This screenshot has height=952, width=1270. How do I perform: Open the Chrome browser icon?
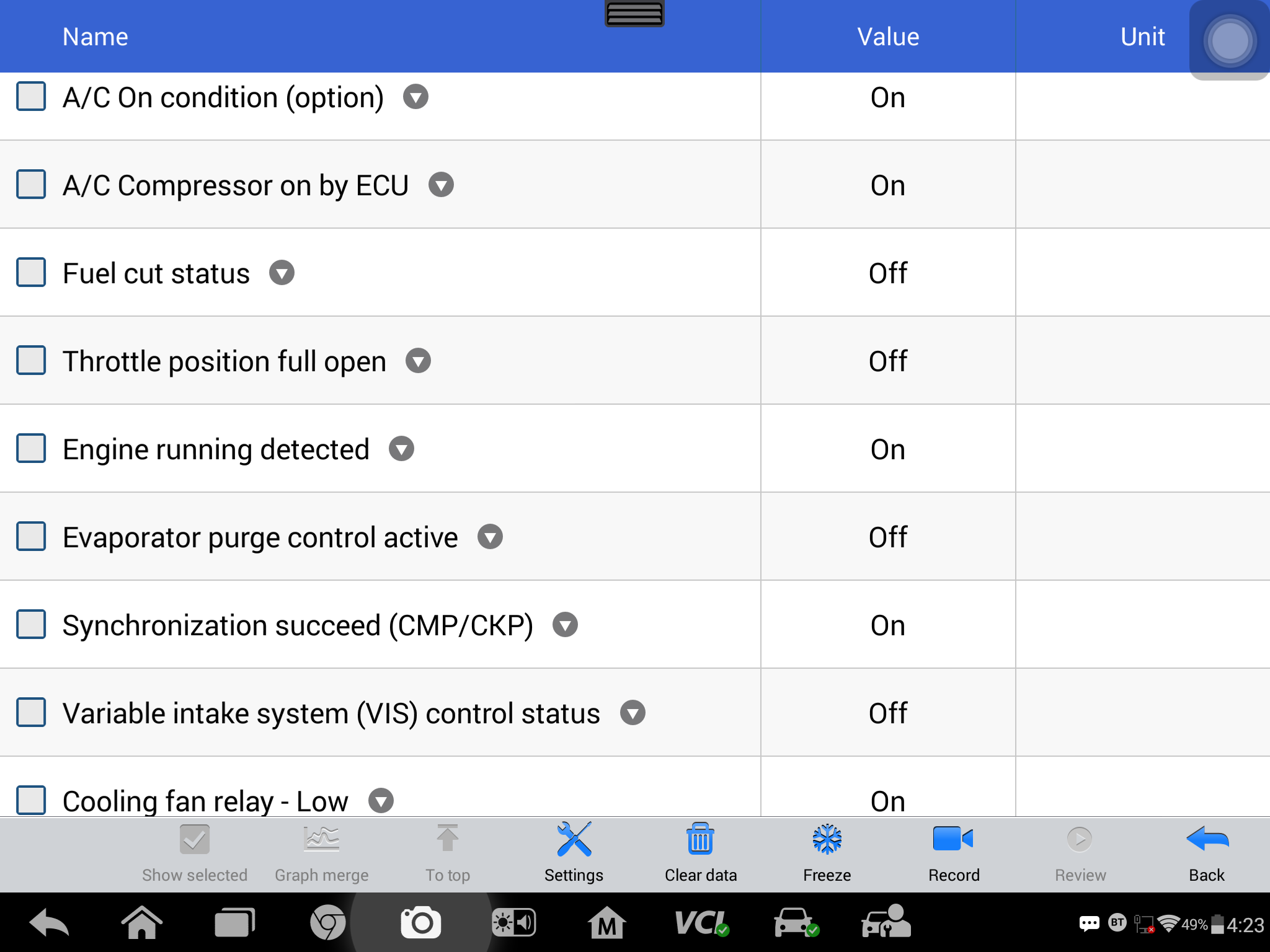point(327,923)
